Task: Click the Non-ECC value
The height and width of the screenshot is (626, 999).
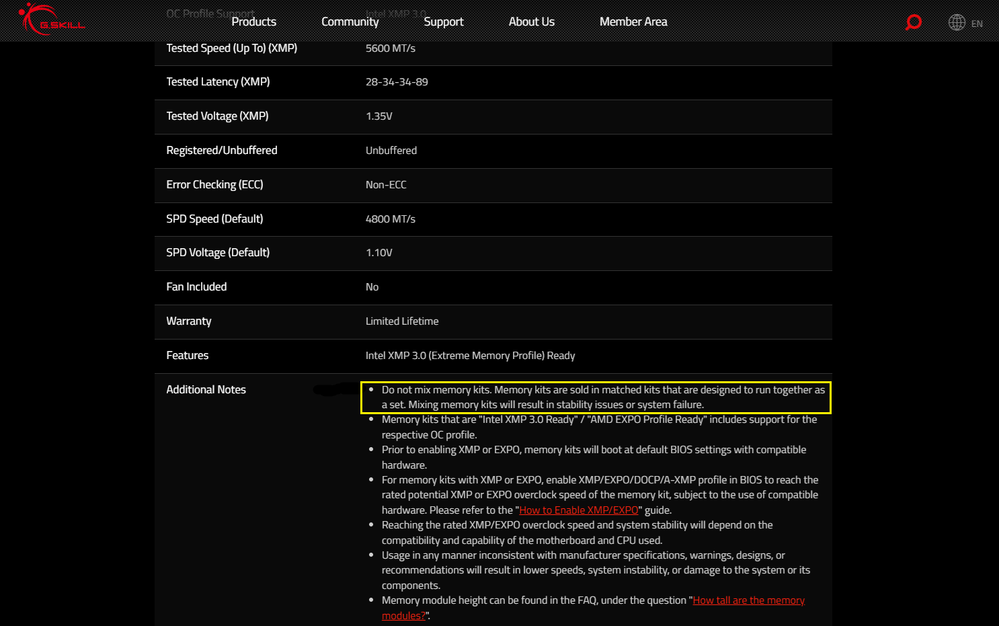Action: (385, 185)
